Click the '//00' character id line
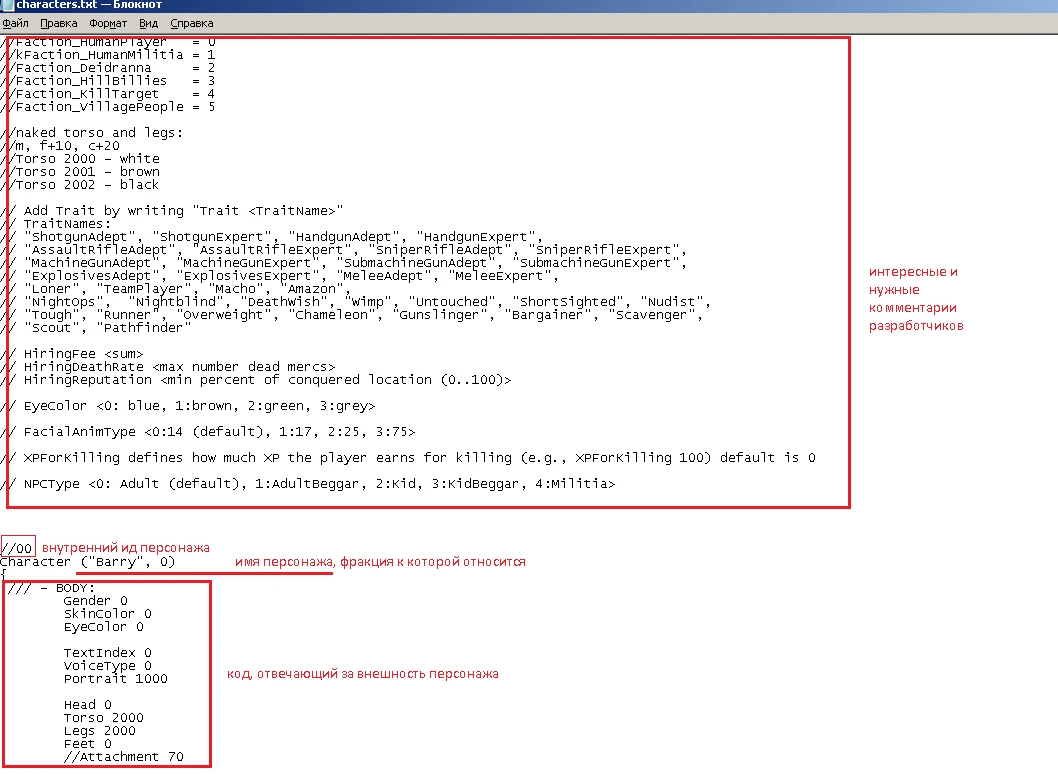 18,548
